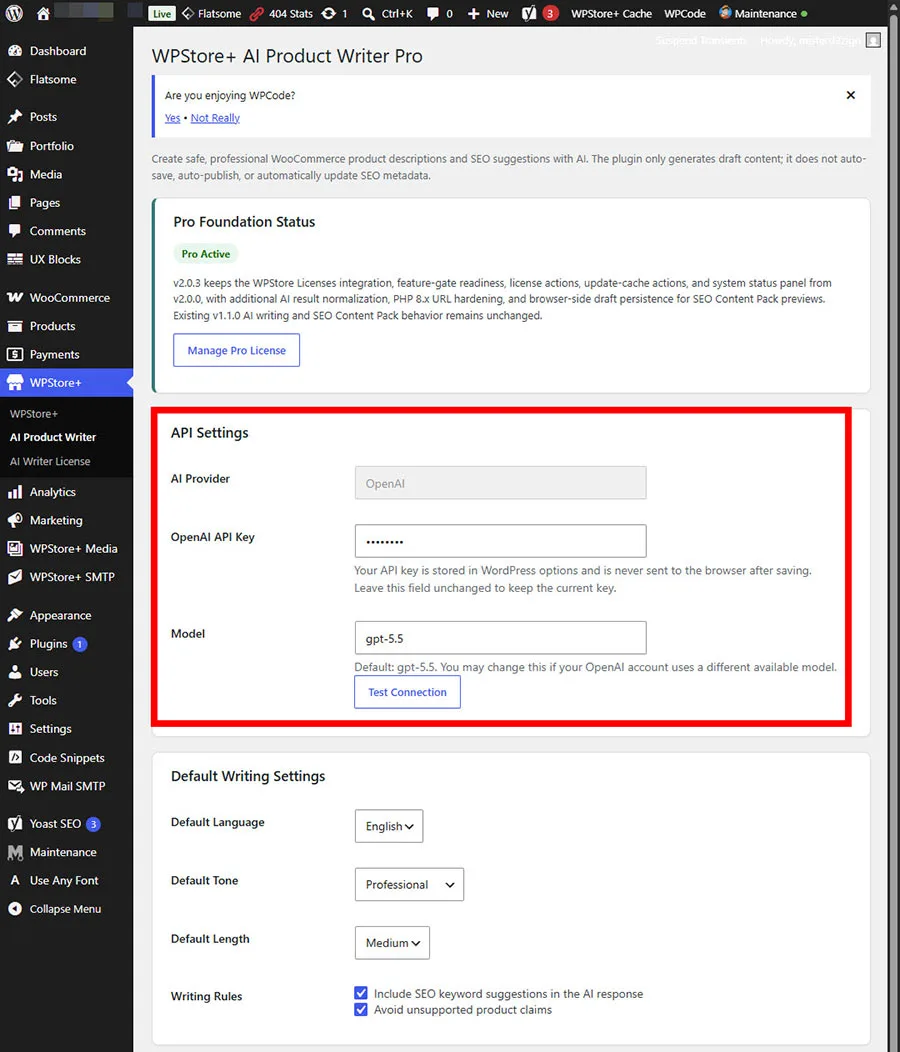Image resolution: width=900 pixels, height=1052 pixels.
Task: Click the Live status badge
Action: point(162,13)
